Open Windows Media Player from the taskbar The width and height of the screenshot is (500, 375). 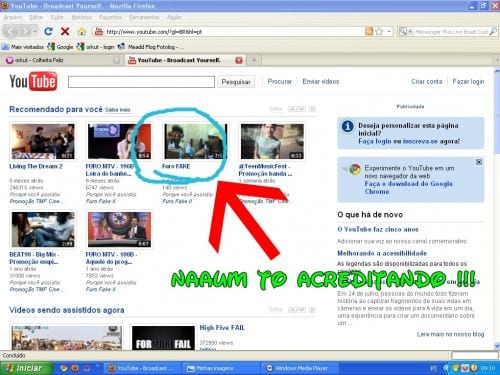(x=298, y=368)
